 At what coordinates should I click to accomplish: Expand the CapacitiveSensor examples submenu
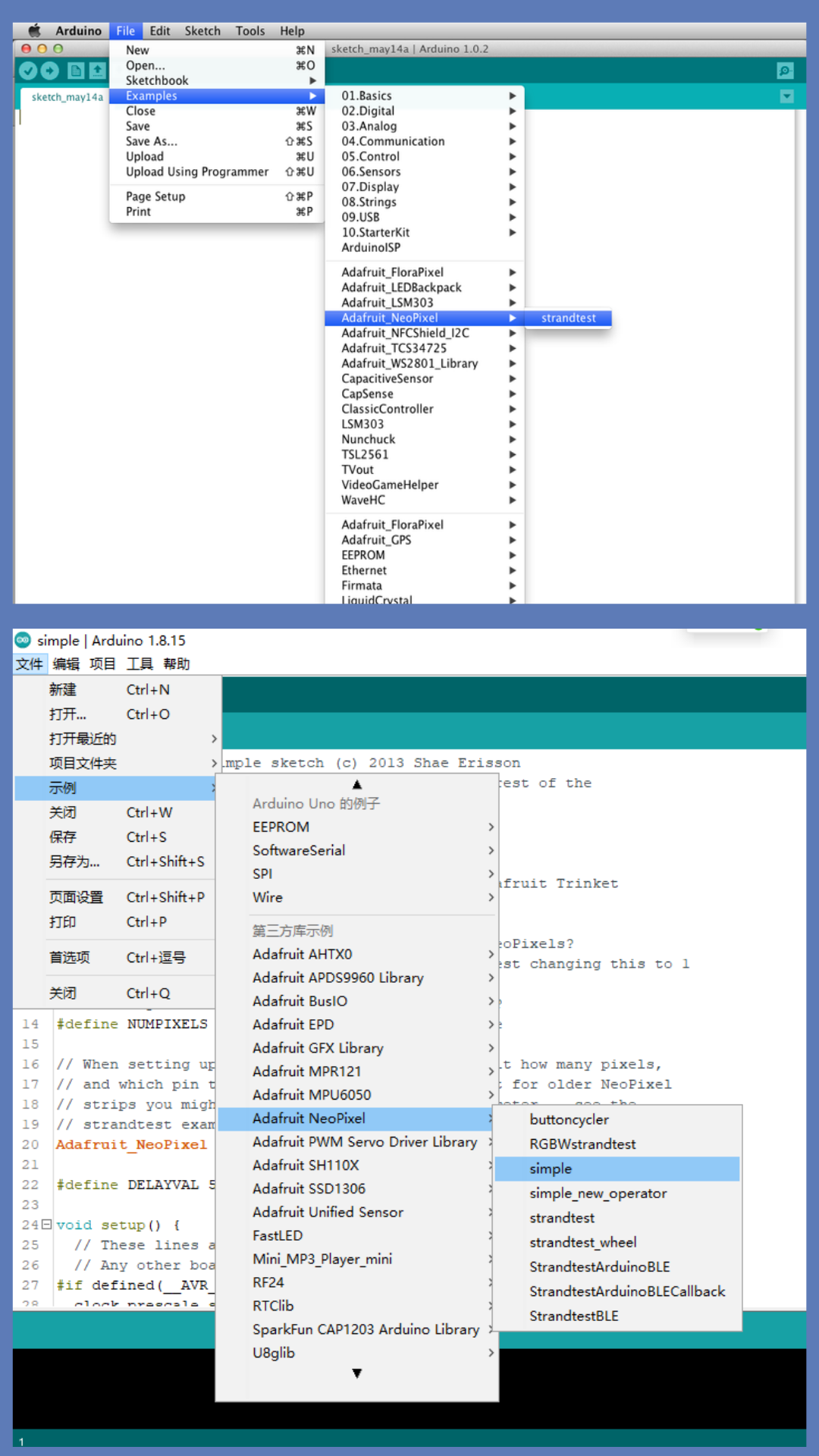coord(425,378)
